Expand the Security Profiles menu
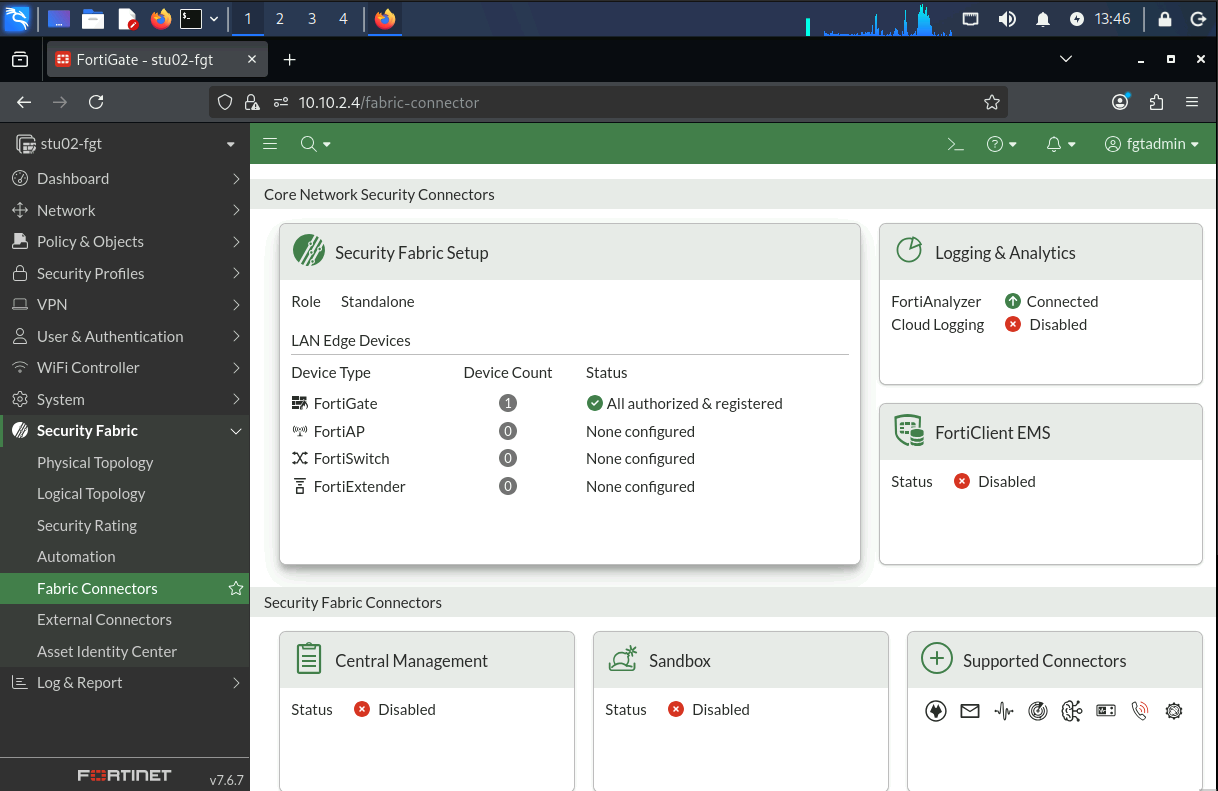The height and width of the screenshot is (791, 1218). click(125, 273)
